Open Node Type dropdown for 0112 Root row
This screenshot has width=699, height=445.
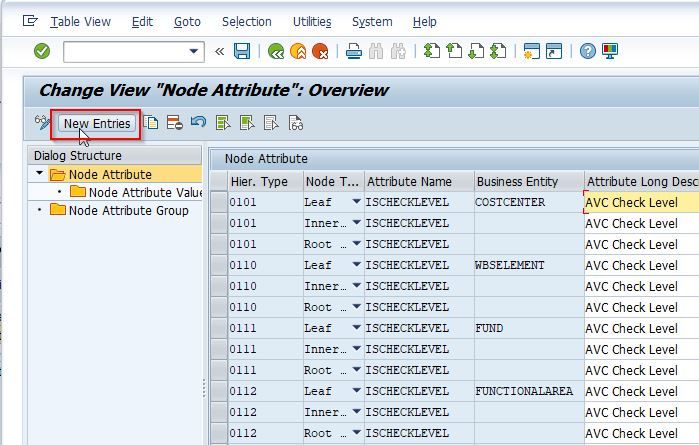(x=357, y=432)
